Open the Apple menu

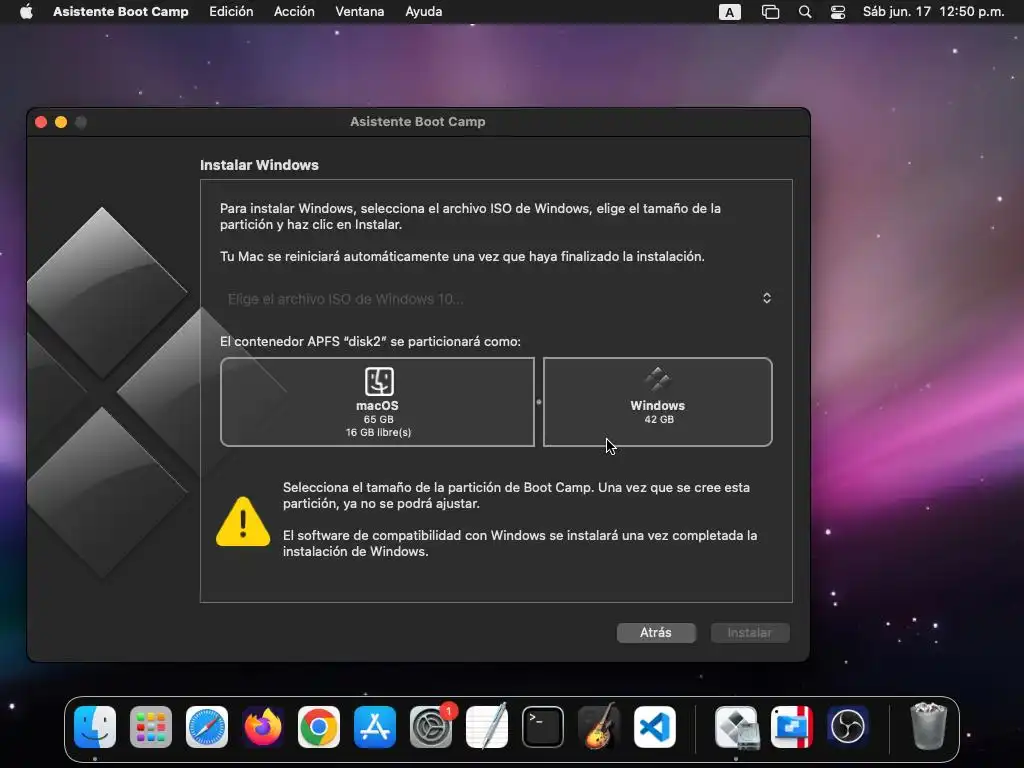(x=26, y=11)
